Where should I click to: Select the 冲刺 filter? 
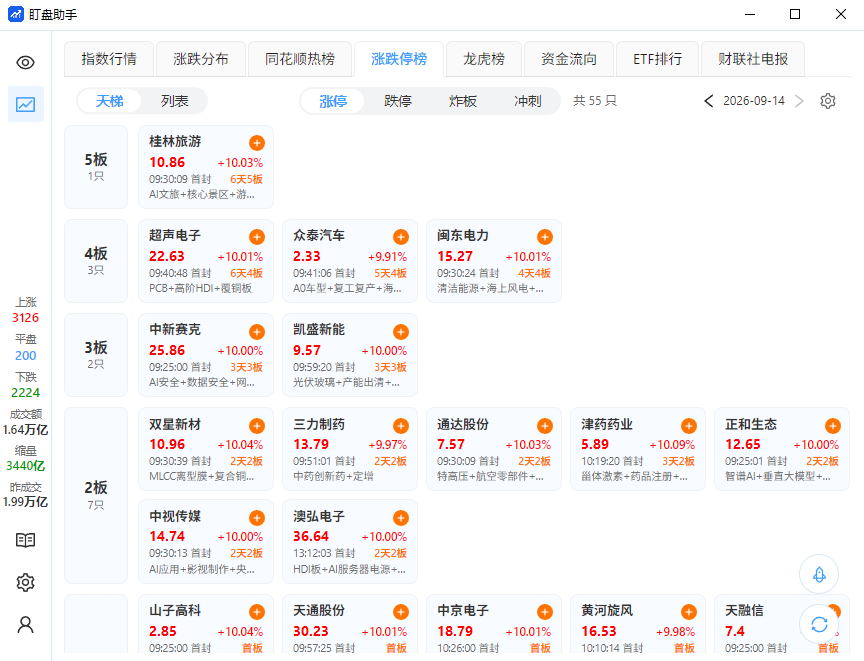click(x=528, y=101)
